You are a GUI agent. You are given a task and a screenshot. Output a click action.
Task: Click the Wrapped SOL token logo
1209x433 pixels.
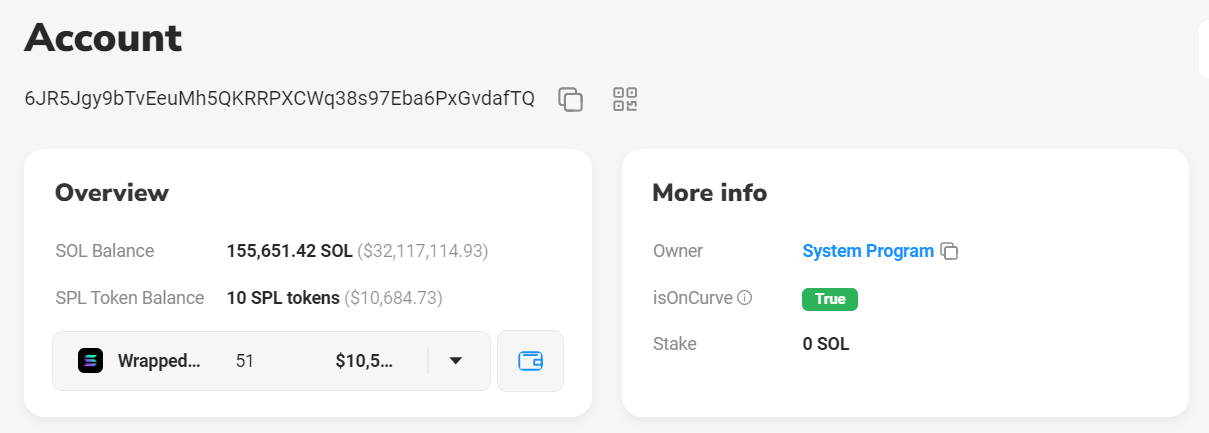coord(91,361)
